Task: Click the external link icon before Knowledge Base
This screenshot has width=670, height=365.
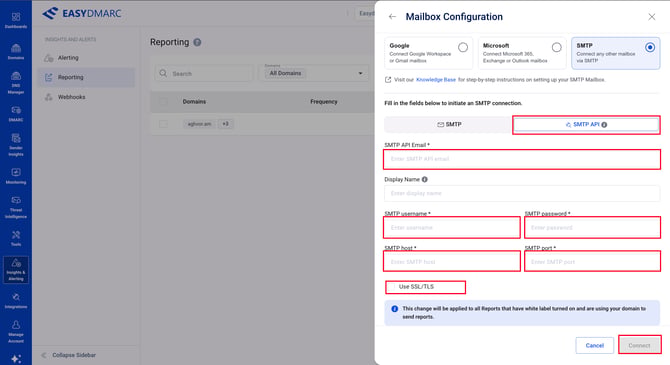Action: (388, 79)
